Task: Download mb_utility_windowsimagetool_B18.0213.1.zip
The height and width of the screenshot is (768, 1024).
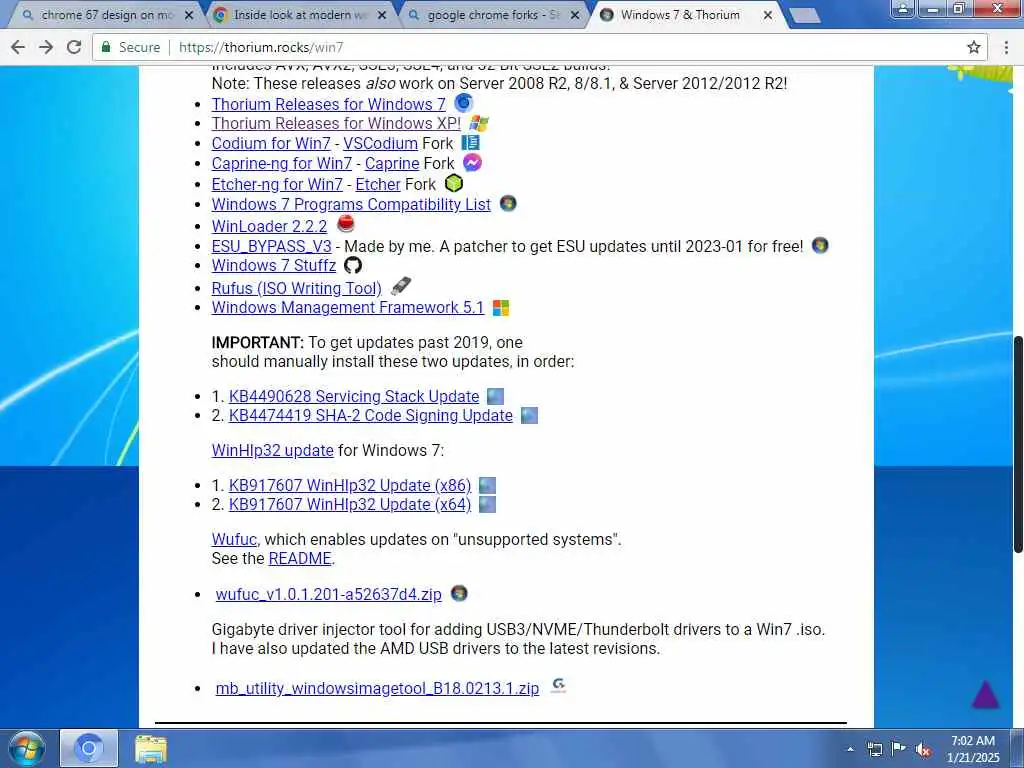Action: [377, 688]
